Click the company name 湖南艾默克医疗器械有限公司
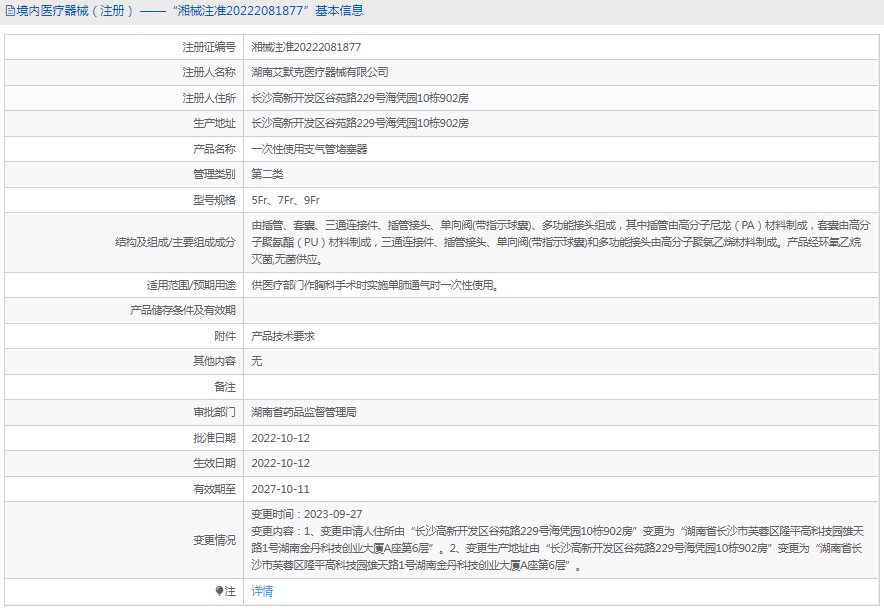The image size is (884, 615). pyautogui.click(x=320, y=72)
